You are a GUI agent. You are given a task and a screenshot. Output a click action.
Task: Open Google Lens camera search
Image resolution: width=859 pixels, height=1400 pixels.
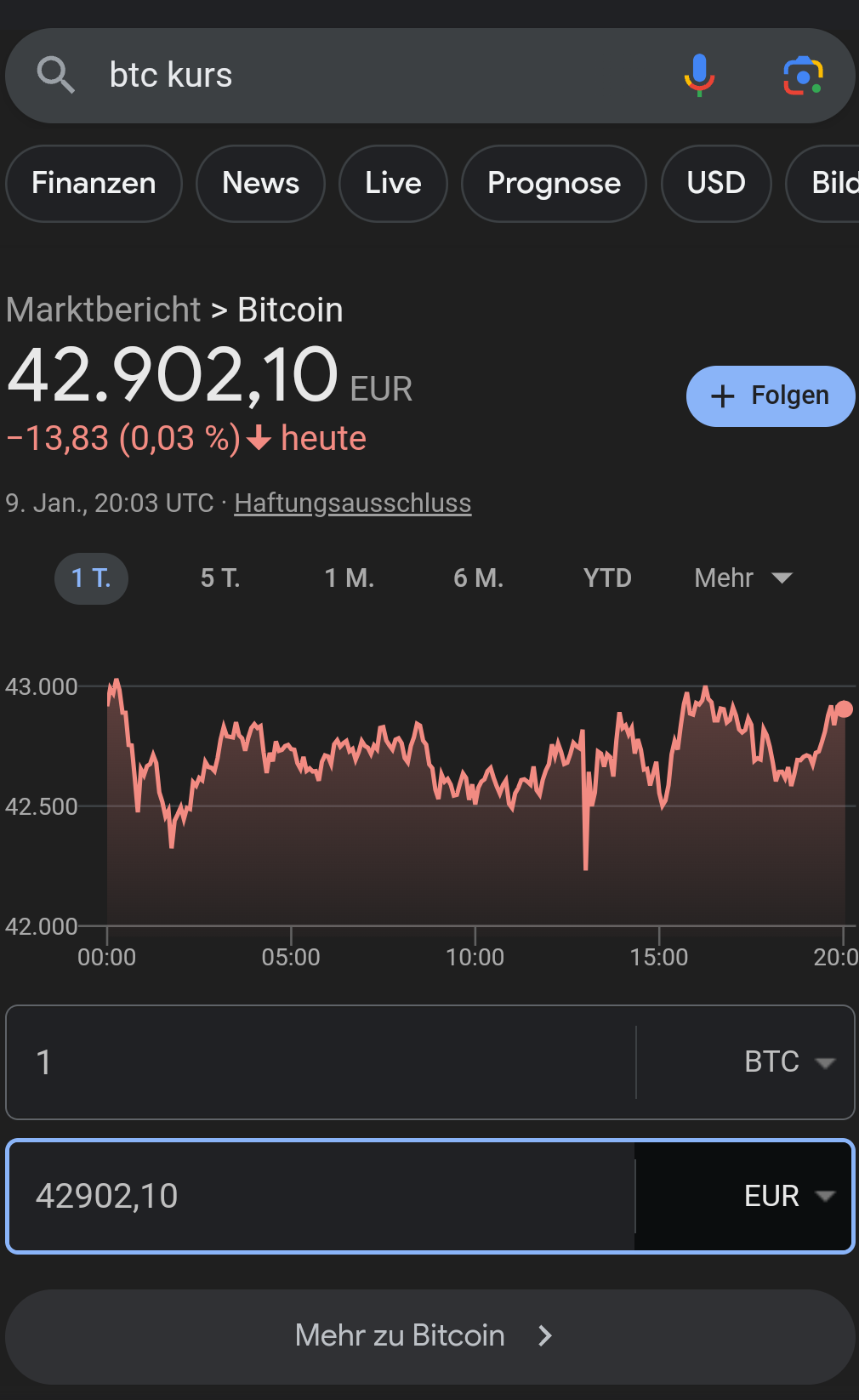(x=802, y=76)
